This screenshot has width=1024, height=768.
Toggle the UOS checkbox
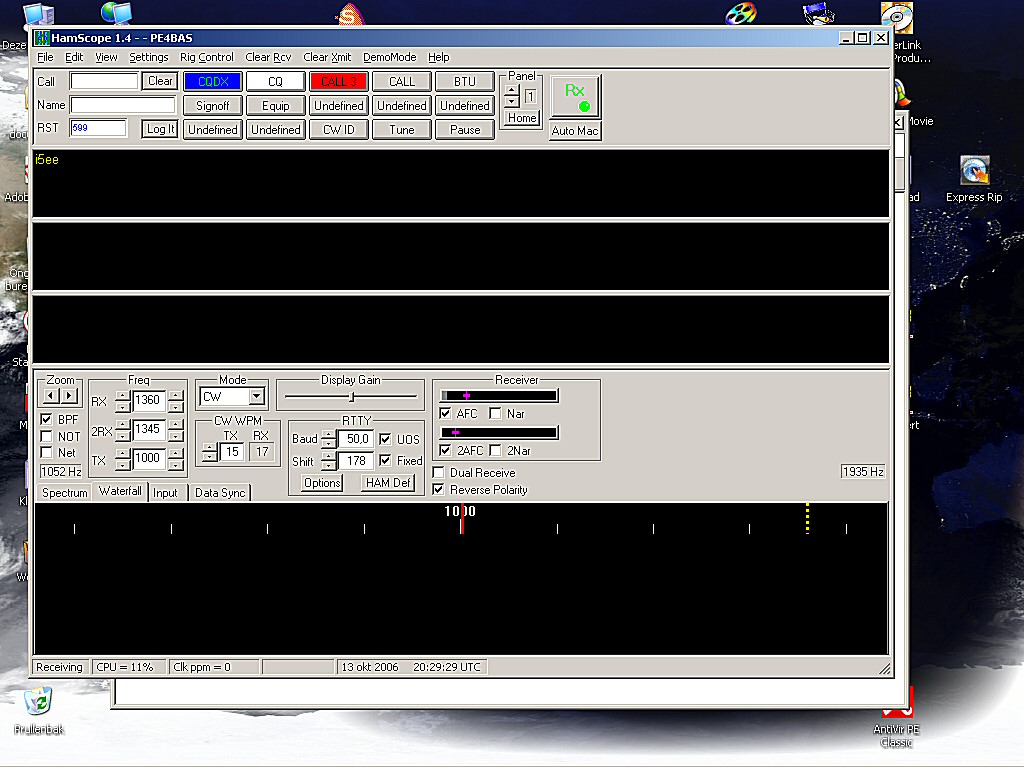385,439
